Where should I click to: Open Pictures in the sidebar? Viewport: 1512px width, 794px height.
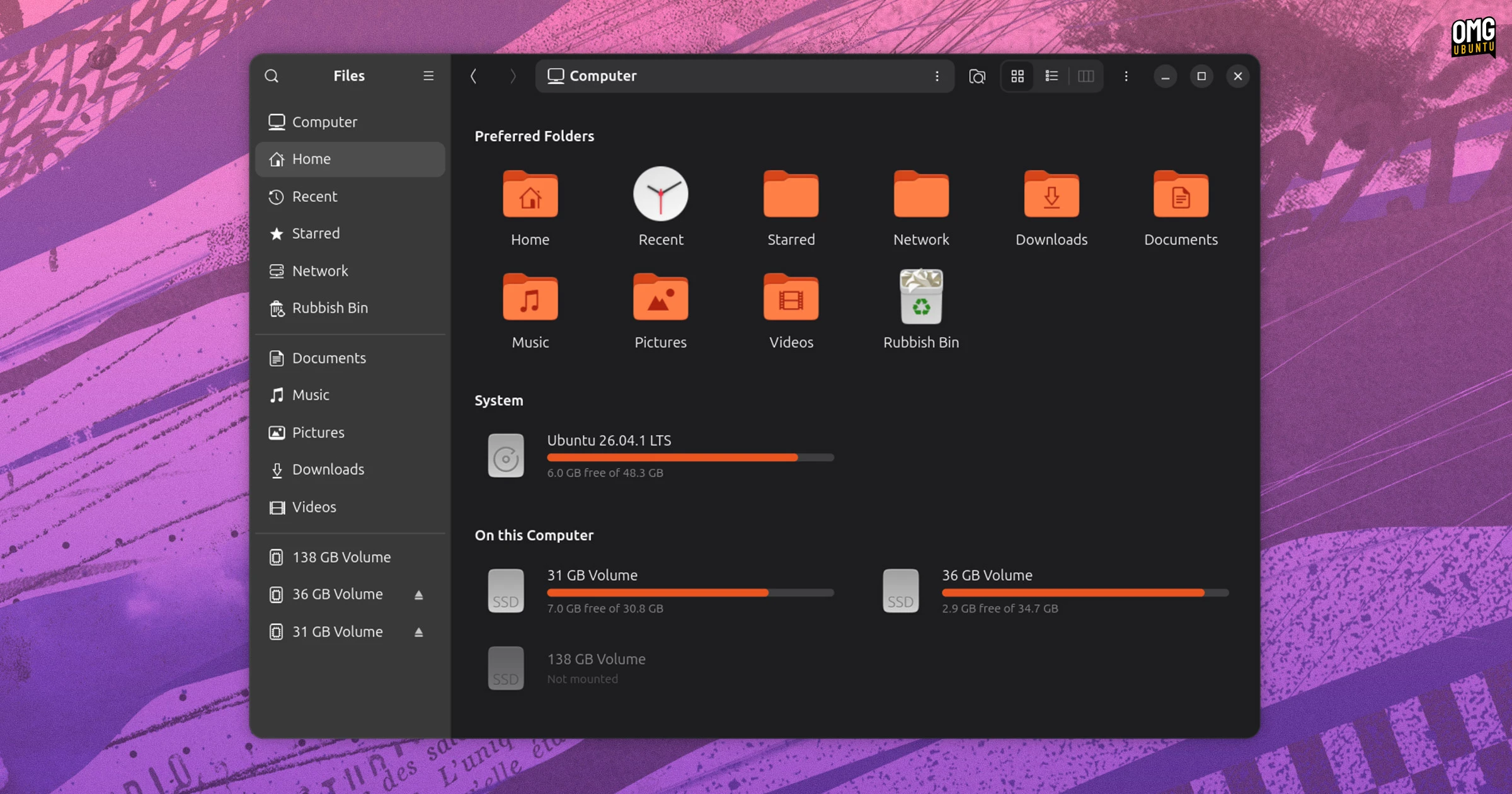point(350,432)
